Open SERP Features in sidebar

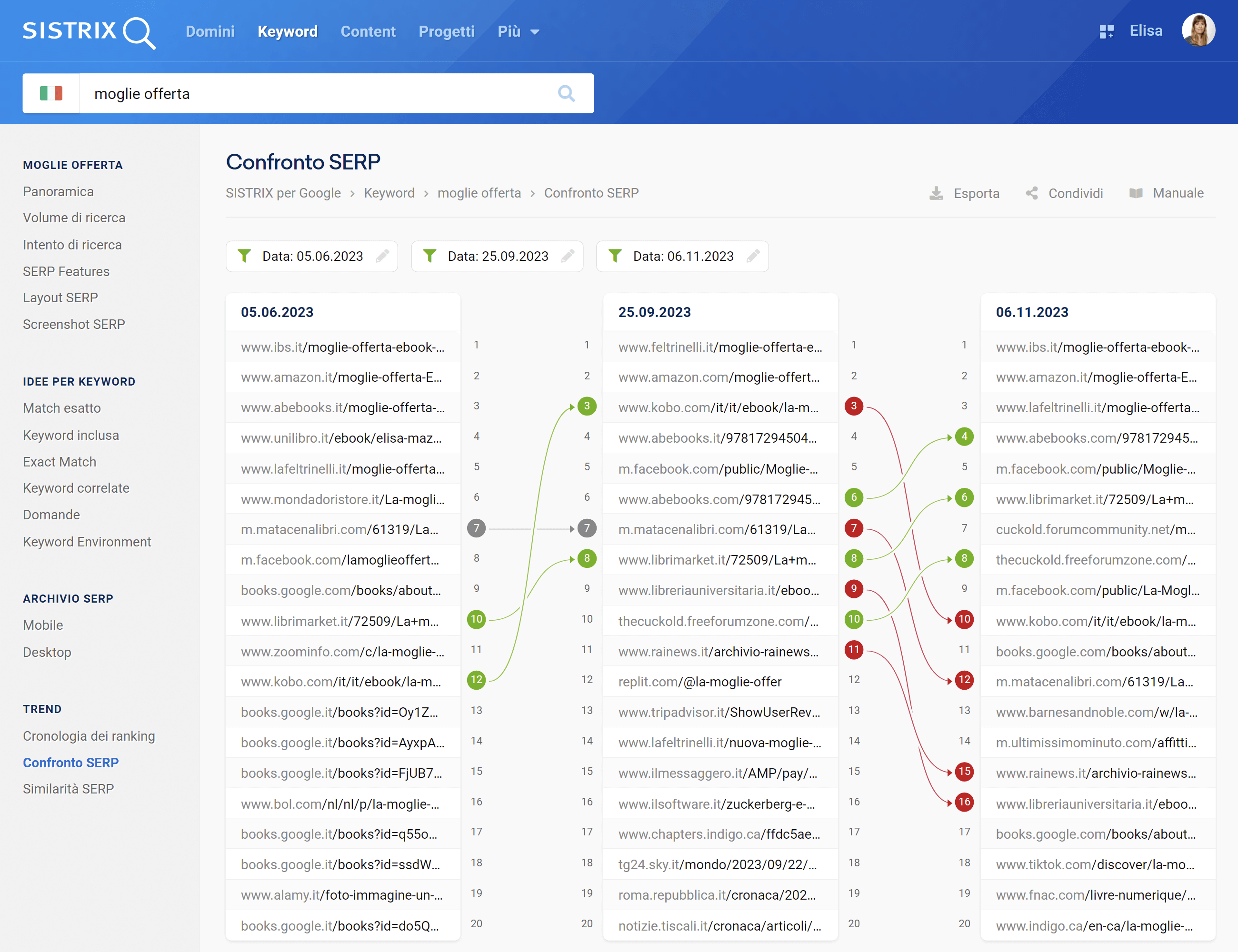[66, 271]
